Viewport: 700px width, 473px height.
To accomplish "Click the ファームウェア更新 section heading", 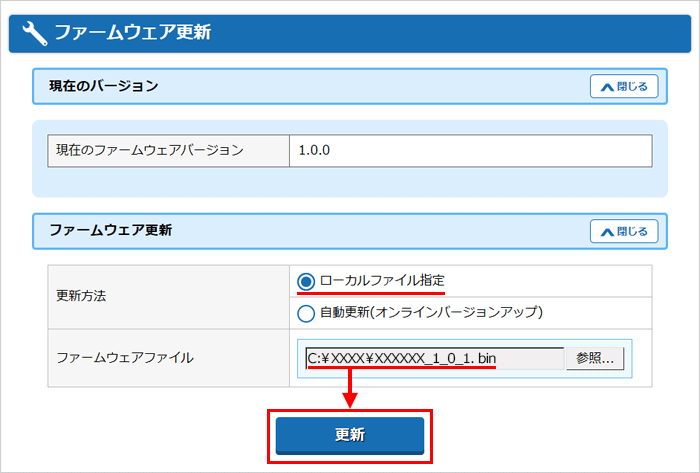I will point(111,231).
